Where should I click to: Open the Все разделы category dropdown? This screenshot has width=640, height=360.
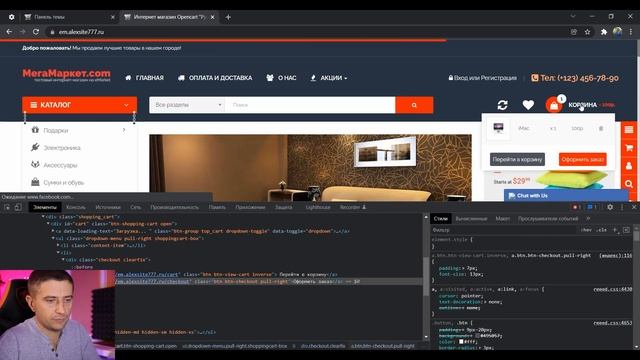(188, 105)
